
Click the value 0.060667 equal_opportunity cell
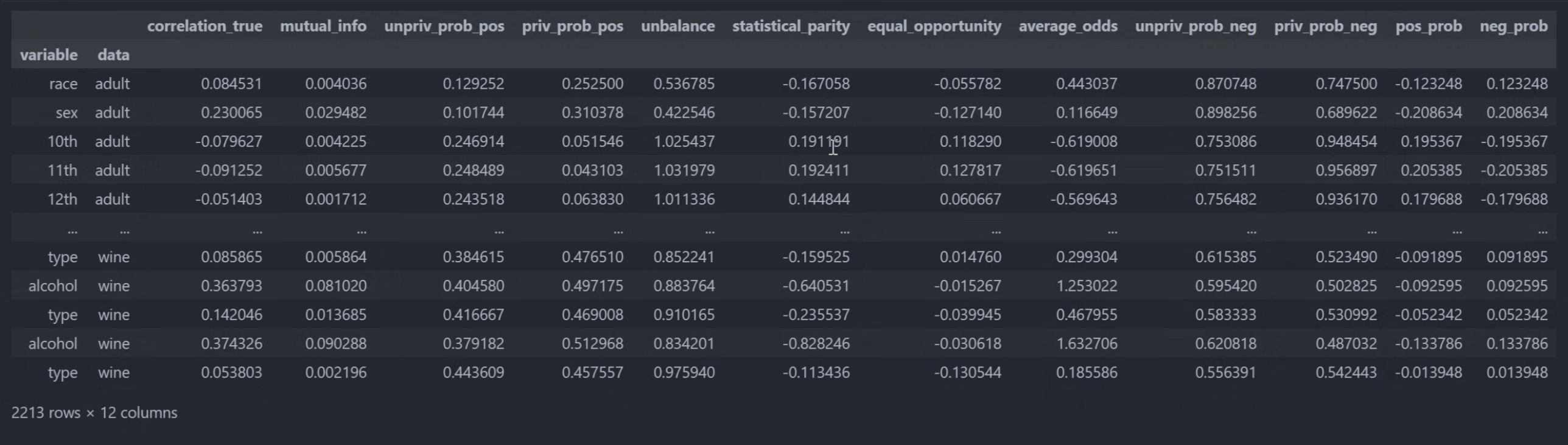click(x=970, y=199)
